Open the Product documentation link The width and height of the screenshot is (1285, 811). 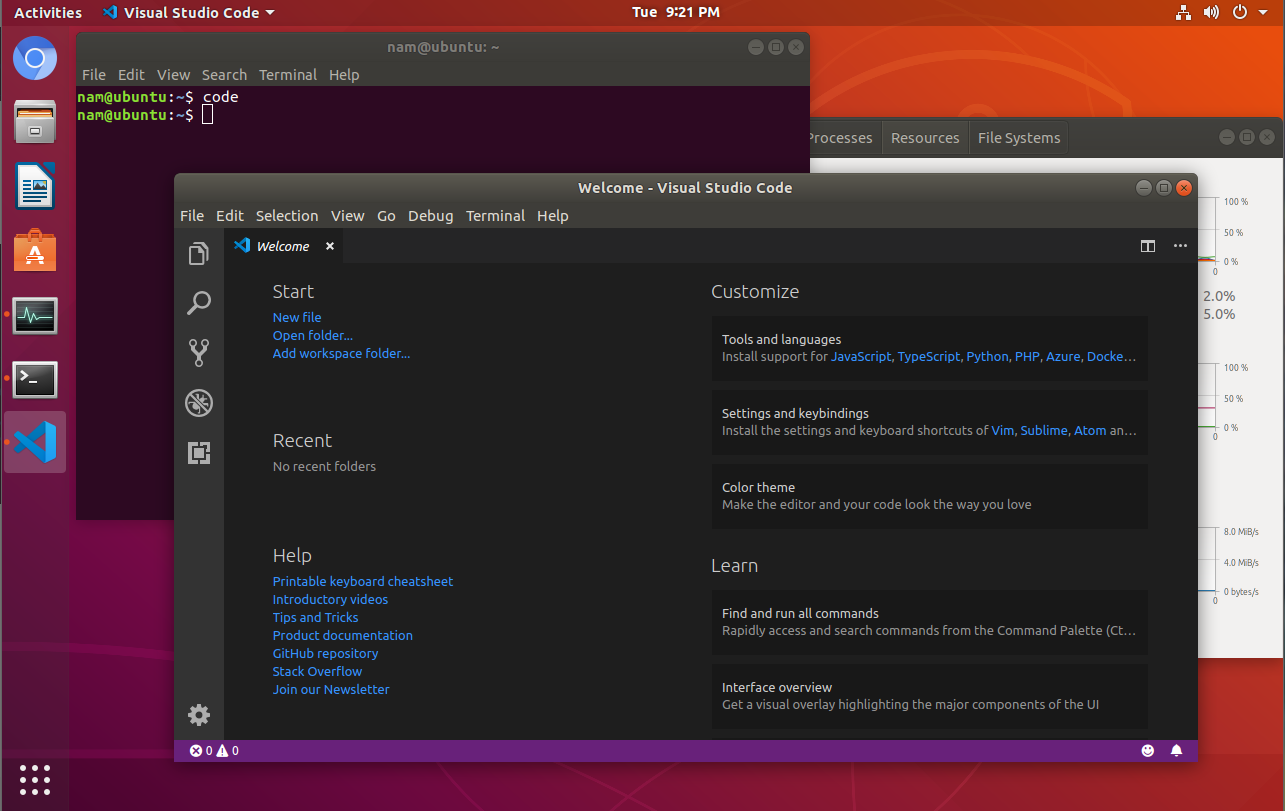tap(343, 636)
